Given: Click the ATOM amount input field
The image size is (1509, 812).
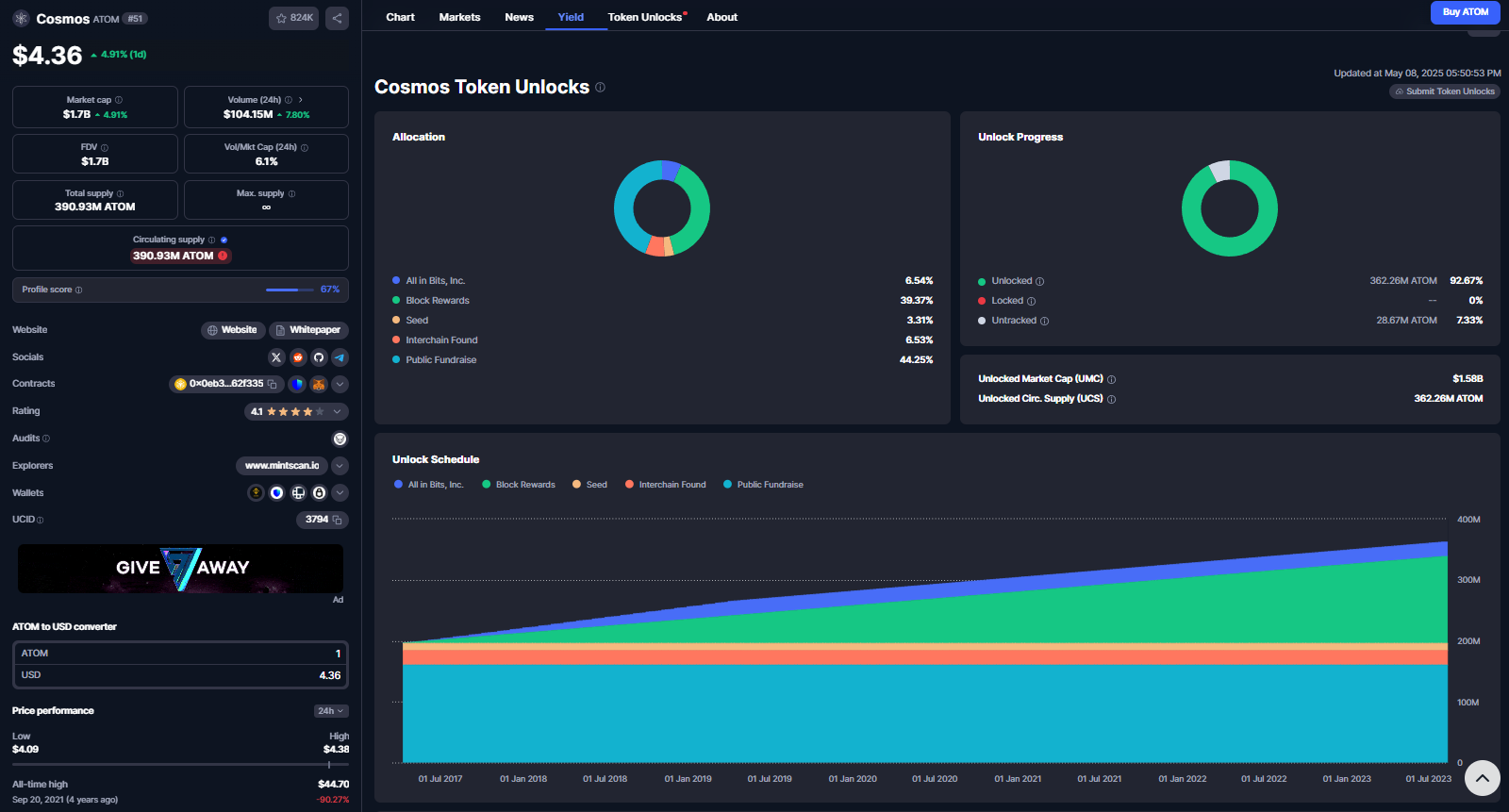Looking at the screenshot, I should (x=180, y=654).
